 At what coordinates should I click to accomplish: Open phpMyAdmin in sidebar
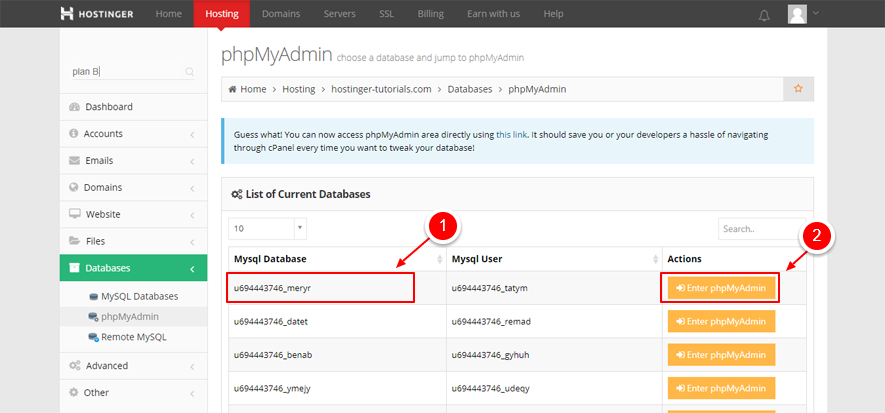130,317
